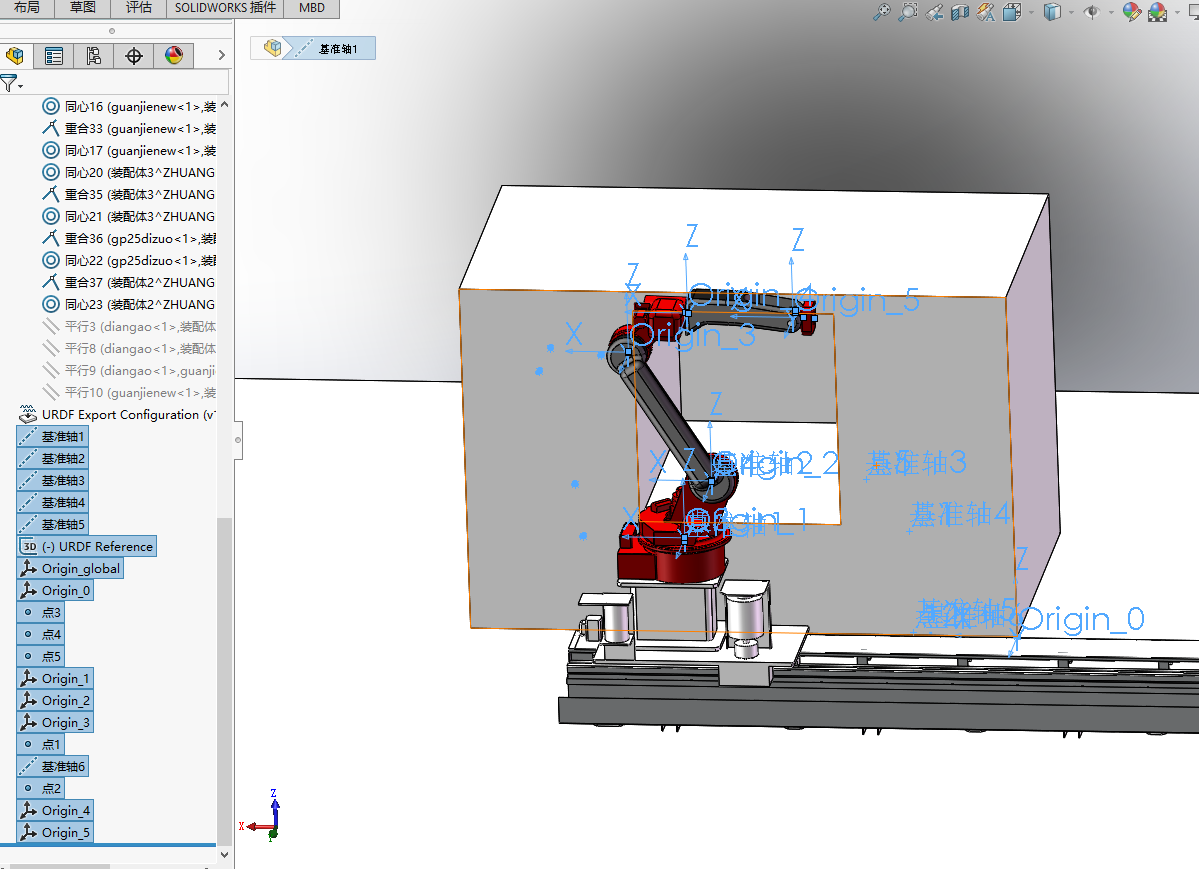
Task: Open the Display Style dropdown arrow
Action: [1072, 12]
